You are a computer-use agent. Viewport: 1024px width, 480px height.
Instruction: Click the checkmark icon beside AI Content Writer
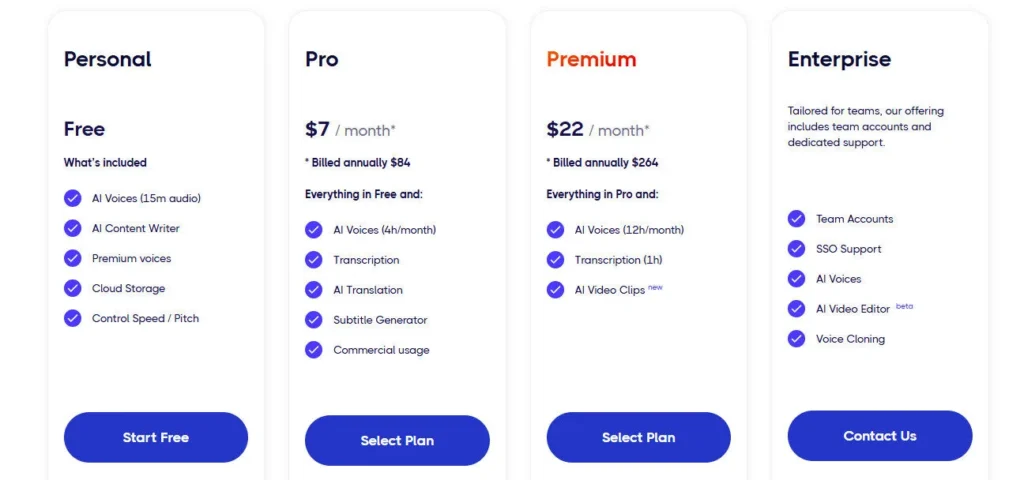tap(73, 228)
